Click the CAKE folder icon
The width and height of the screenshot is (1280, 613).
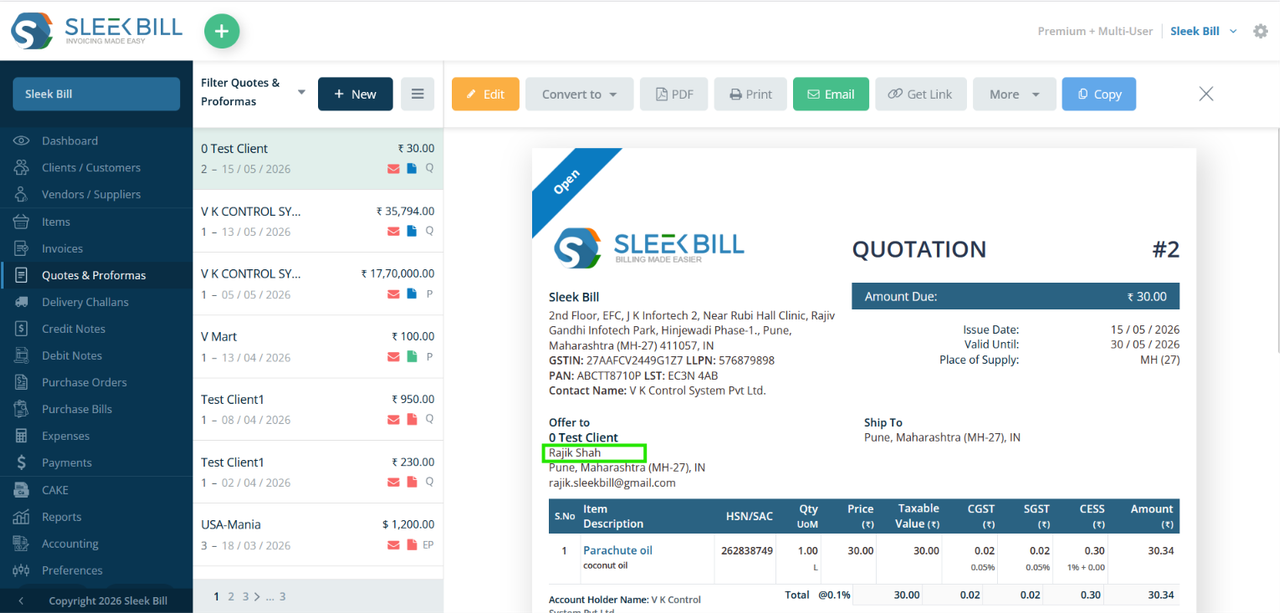pos(21,490)
